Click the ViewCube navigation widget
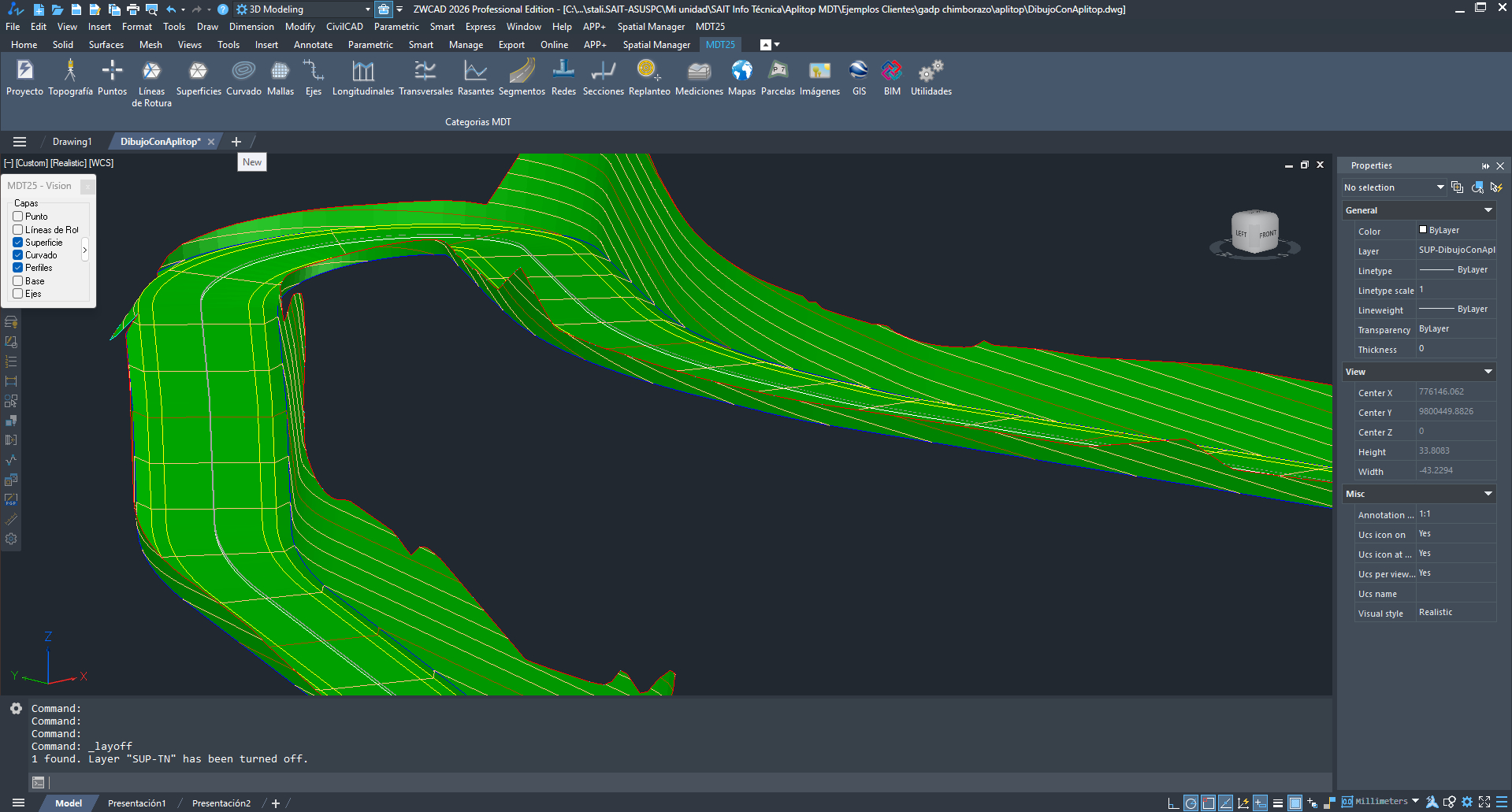The width and height of the screenshot is (1512, 812). pos(1254,233)
